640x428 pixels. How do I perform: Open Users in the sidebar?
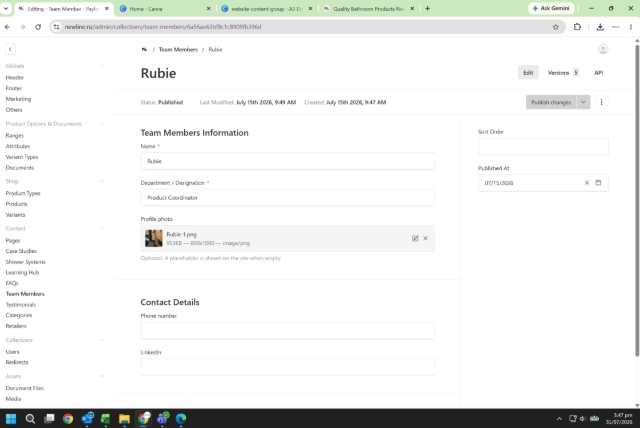coord(12,352)
